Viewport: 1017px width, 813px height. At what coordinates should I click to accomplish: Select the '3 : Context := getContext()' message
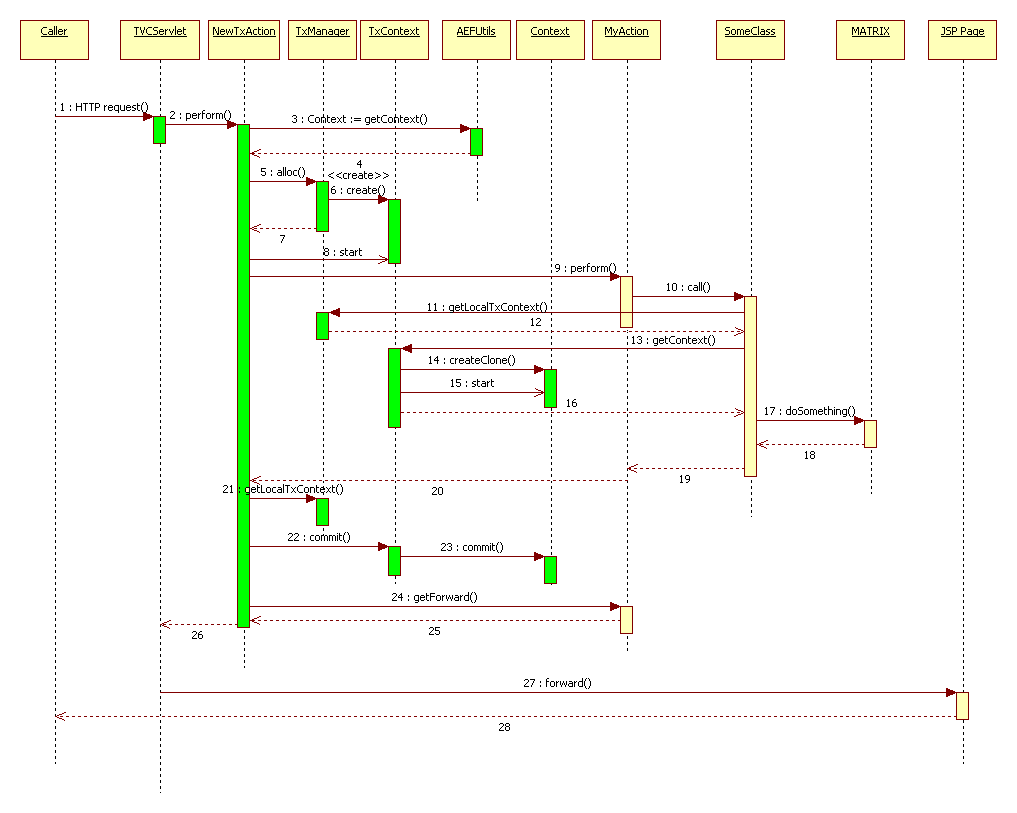point(359,119)
